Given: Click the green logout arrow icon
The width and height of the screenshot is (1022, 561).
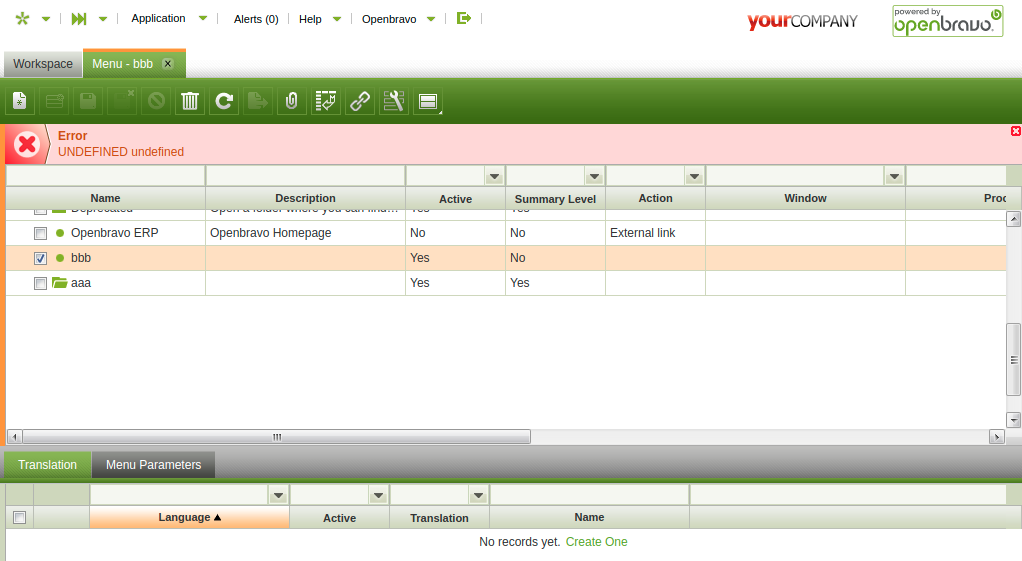Looking at the screenshot, I should point(463,18).
